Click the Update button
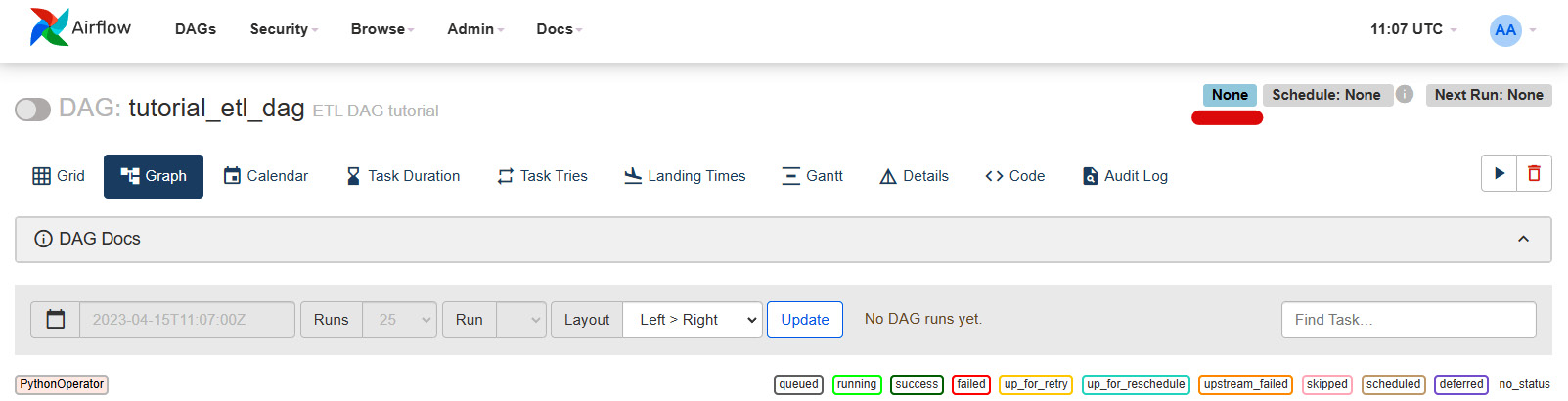Image resolution: width=1568 pixels, height=401 pixels. pyautogui.click(x=805, y=320)
